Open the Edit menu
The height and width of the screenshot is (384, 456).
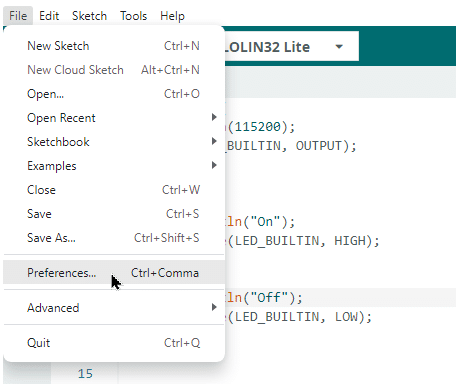[49, 16]
